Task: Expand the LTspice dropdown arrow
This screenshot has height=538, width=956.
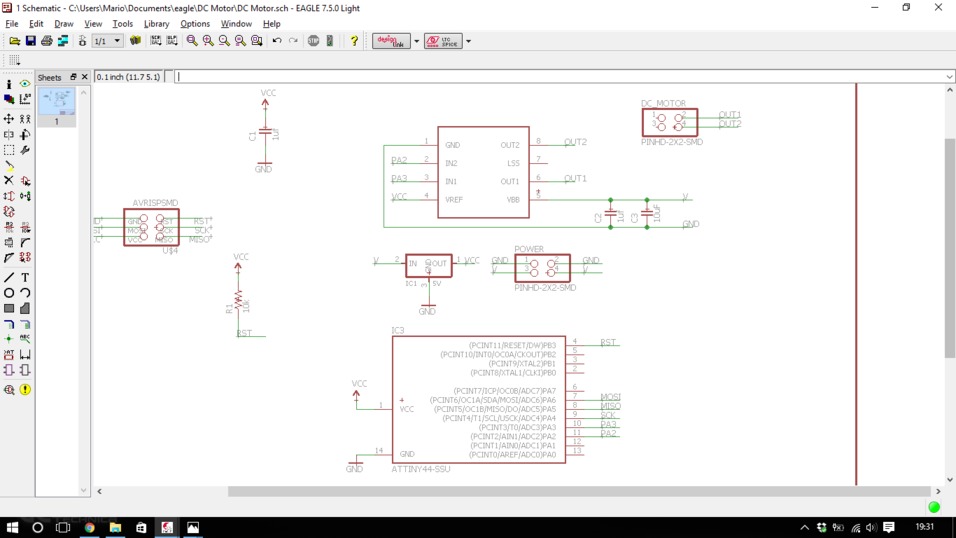Action: point(468,41)
